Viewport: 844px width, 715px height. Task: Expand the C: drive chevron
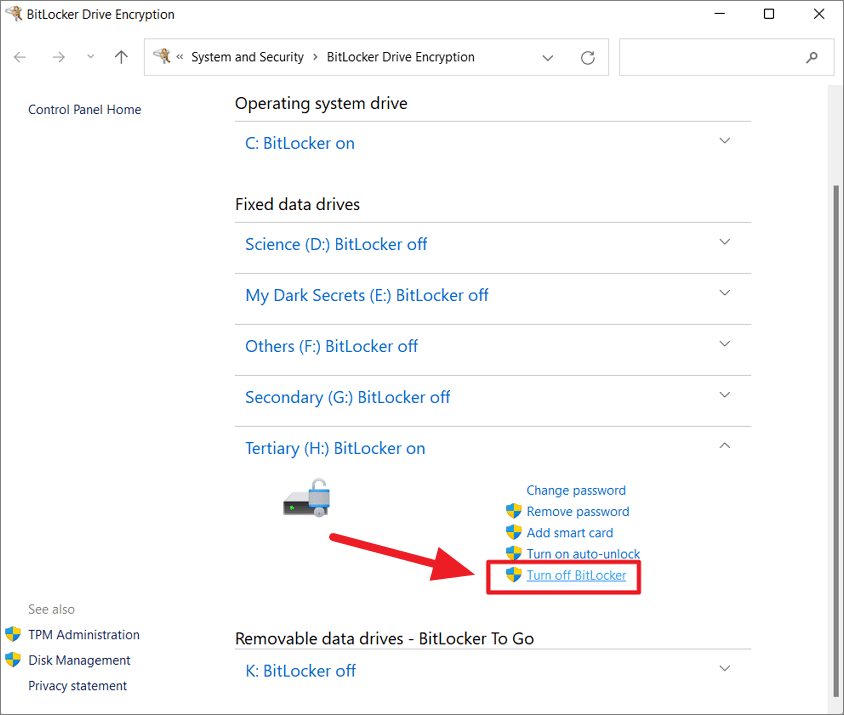point(725,141)
